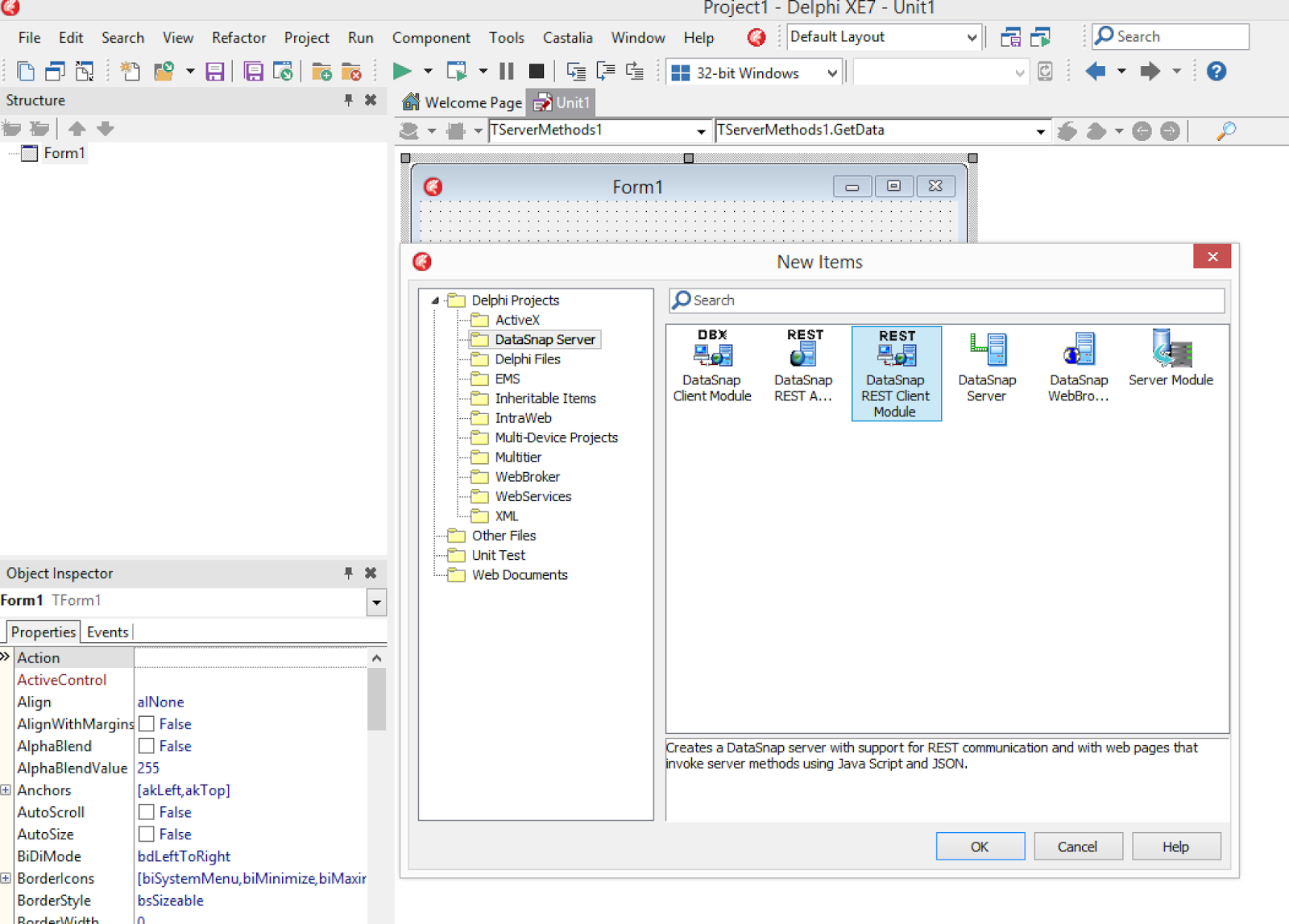1289x924 pixels.
Task: Click Align property value alNone
Action: tap(160, 702)
